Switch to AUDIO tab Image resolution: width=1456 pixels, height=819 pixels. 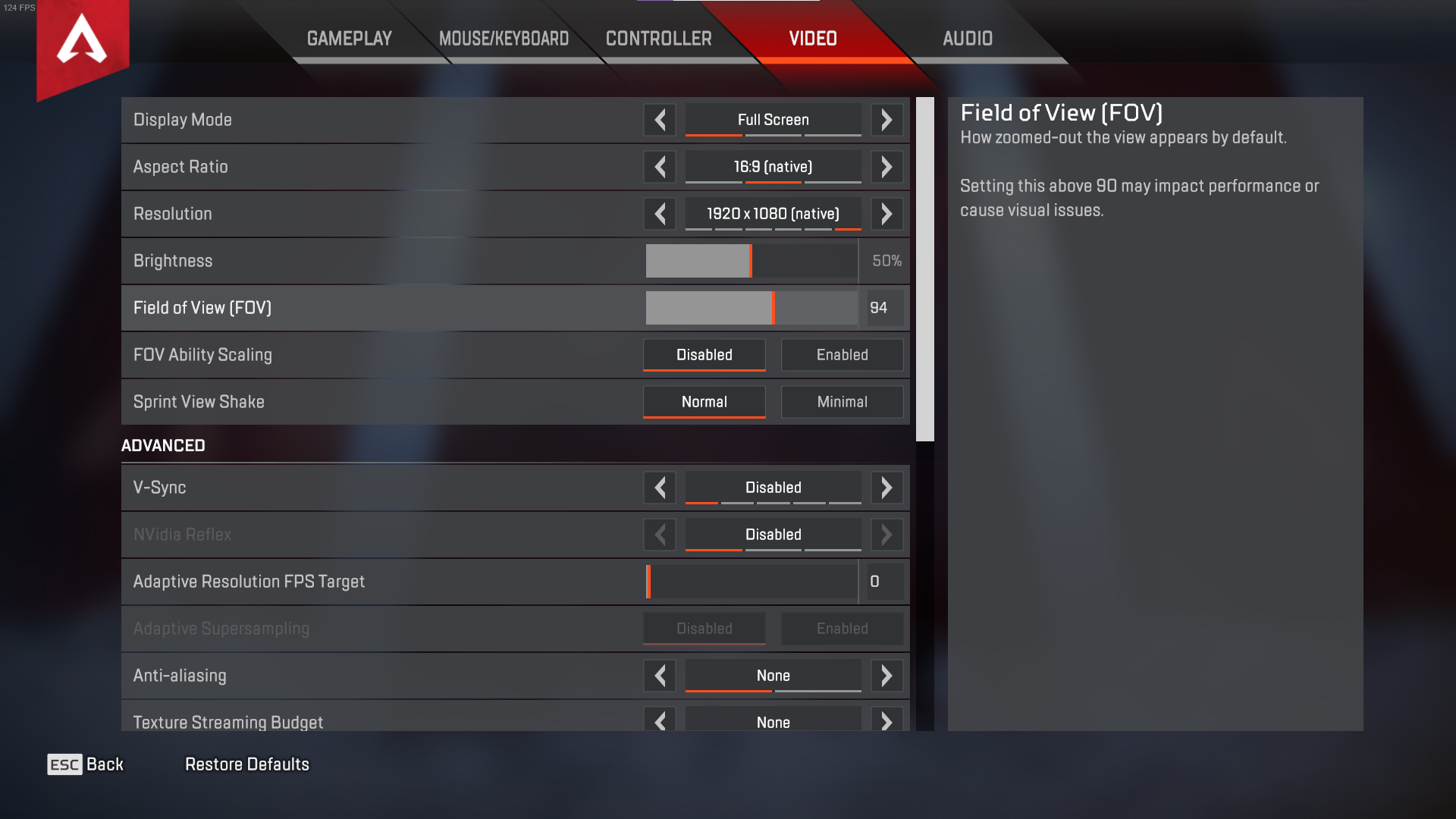click(966, 38)
